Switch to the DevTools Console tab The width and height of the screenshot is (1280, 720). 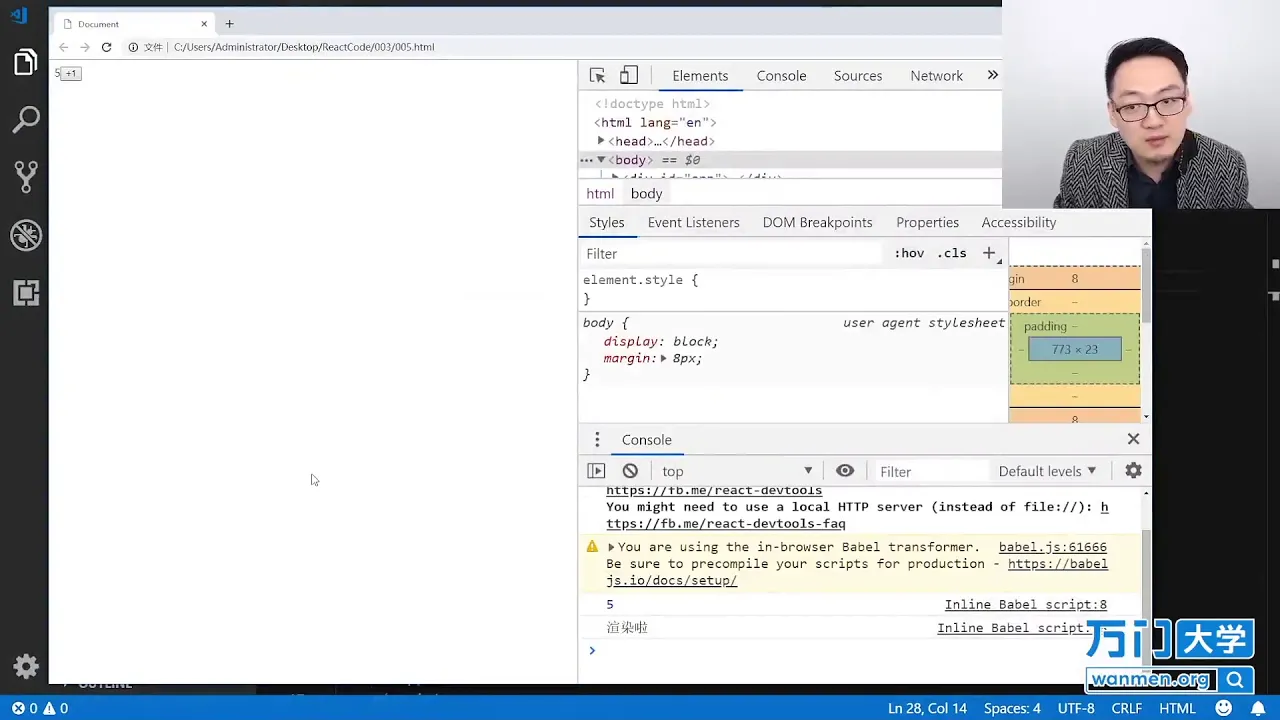(781, 76)
